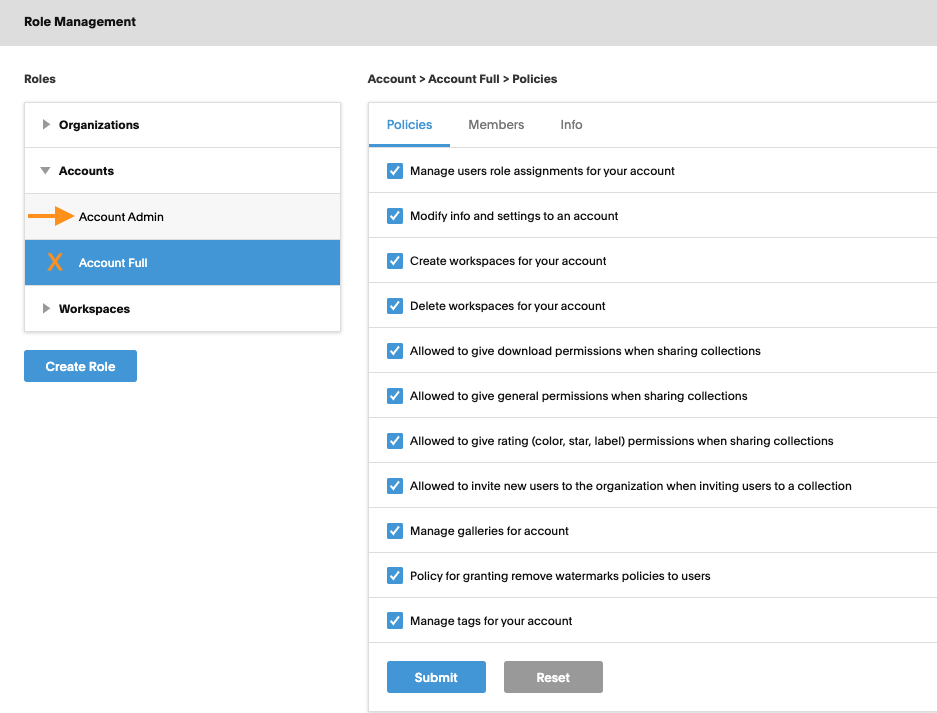Screen dimensions: 937x713
Task: Uncheck Modify info and settings checkbox
Action: 395,216
